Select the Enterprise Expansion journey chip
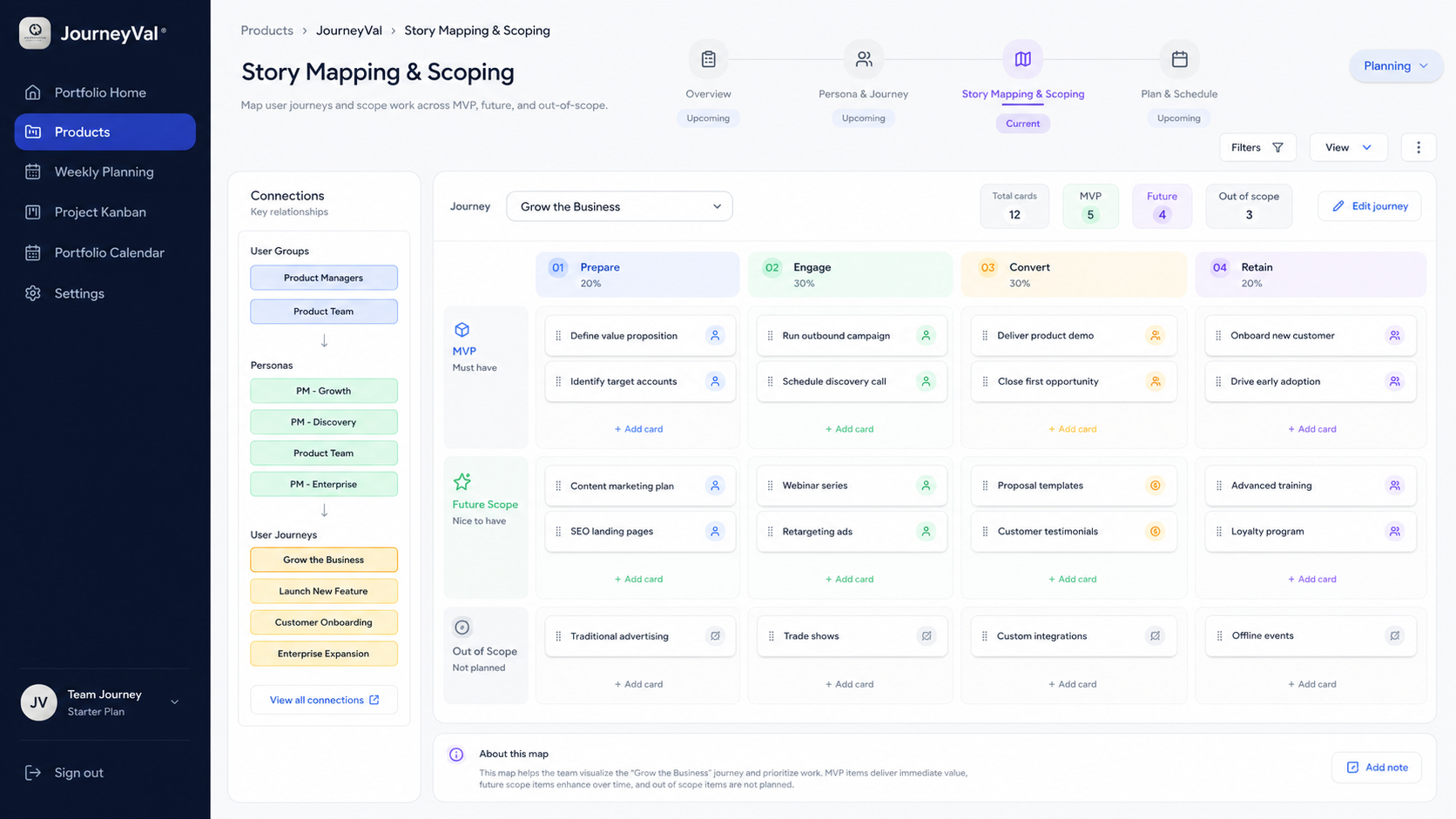 (x=324, y=654)
